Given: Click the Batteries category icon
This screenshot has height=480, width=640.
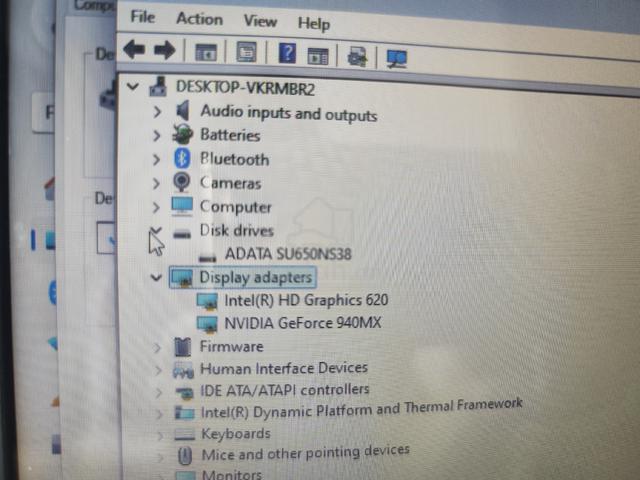Looking at the screenshot, I should 182,134.
